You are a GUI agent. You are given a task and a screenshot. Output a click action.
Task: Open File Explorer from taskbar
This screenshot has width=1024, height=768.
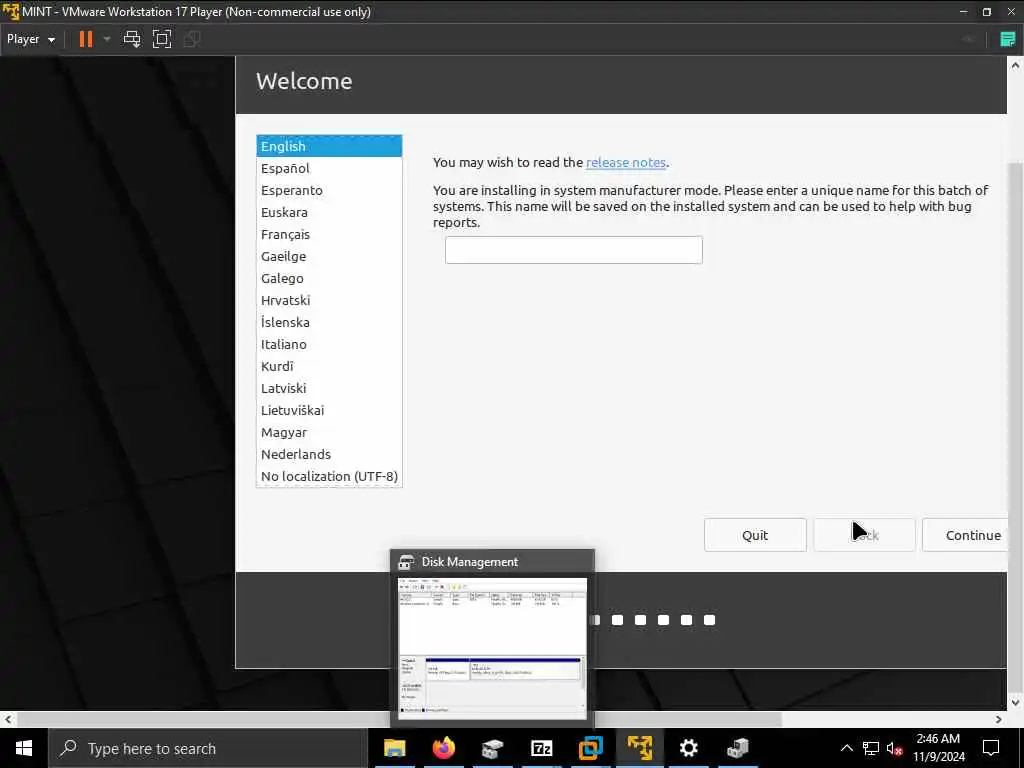point(394,748)
